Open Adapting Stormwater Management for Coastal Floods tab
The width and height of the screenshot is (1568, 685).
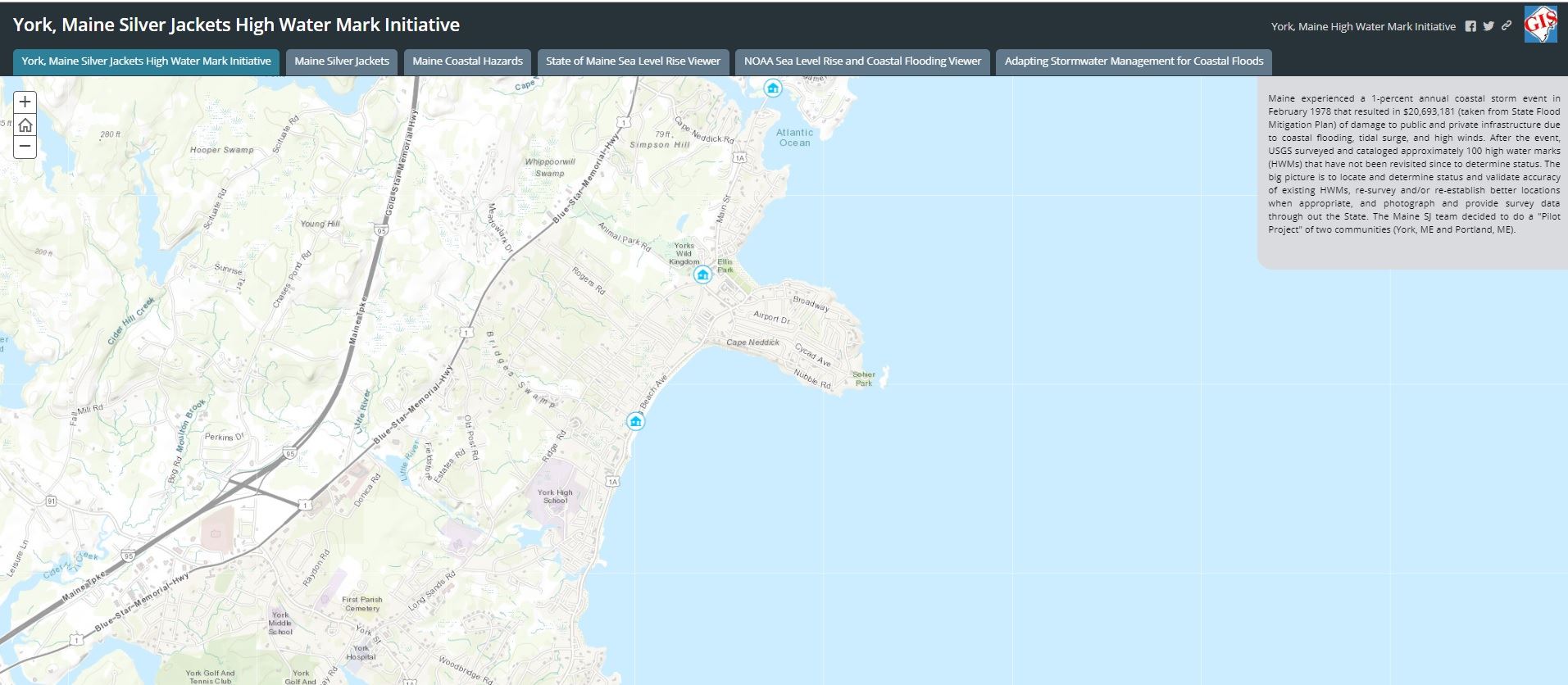pos(1134,61)
